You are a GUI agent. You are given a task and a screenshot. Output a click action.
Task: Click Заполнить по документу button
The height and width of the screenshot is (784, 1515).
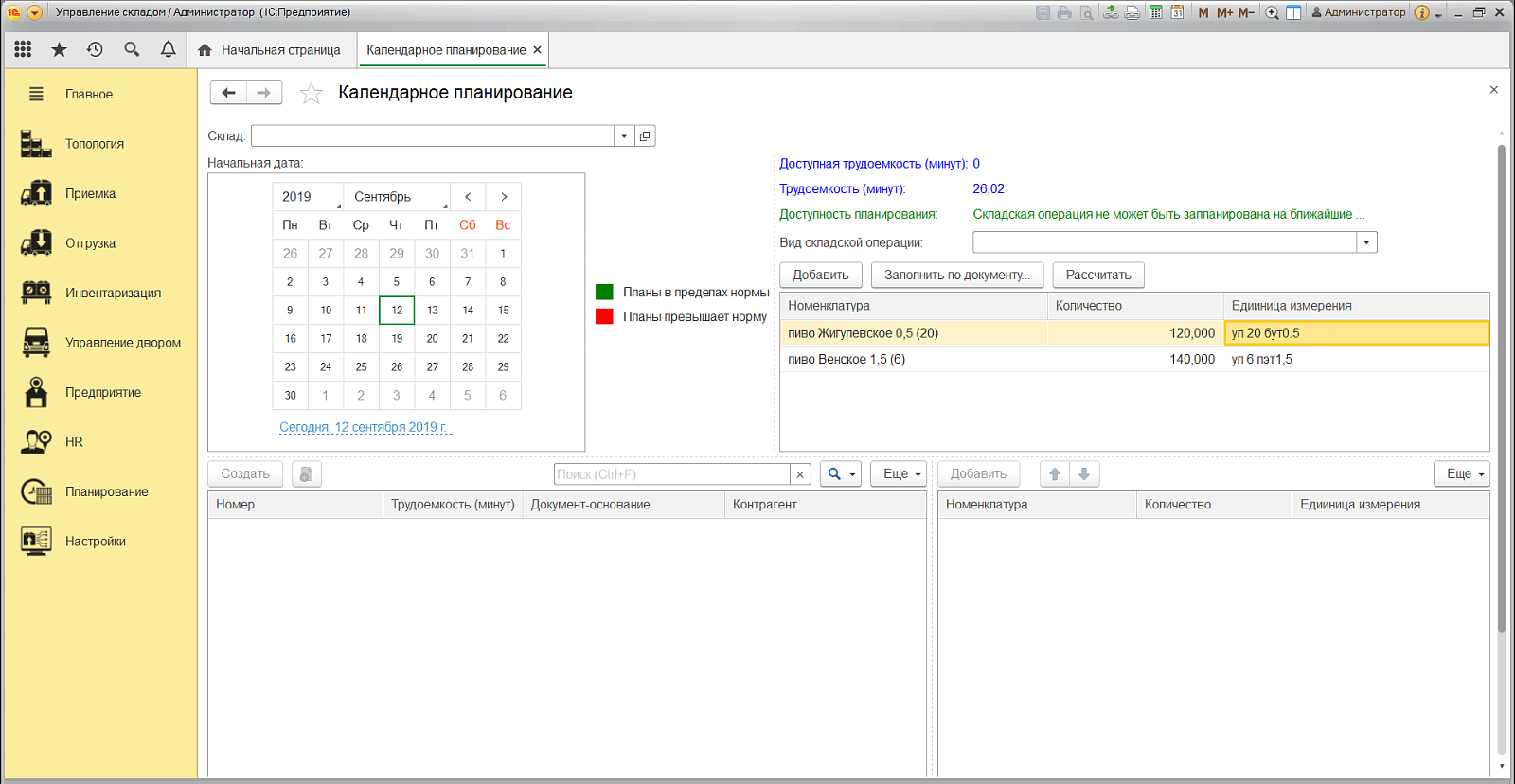957,275
